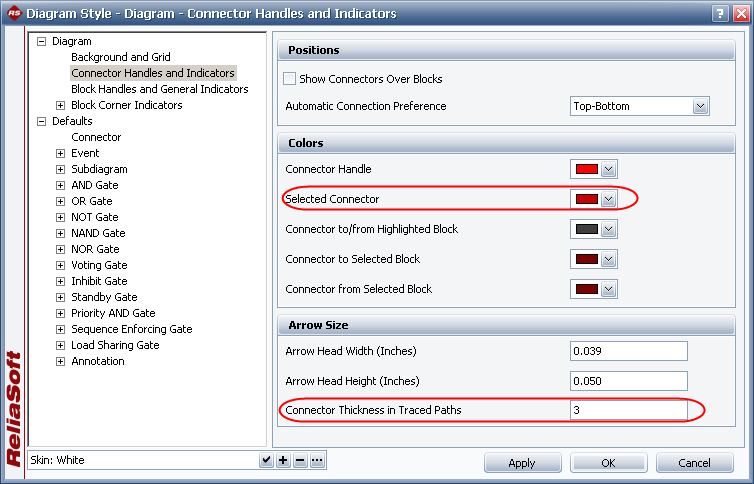The height and width of the screenshot is (484, 754).
Task: Click the ellipsis icon beside the skin field
Action: pos(317,460)
